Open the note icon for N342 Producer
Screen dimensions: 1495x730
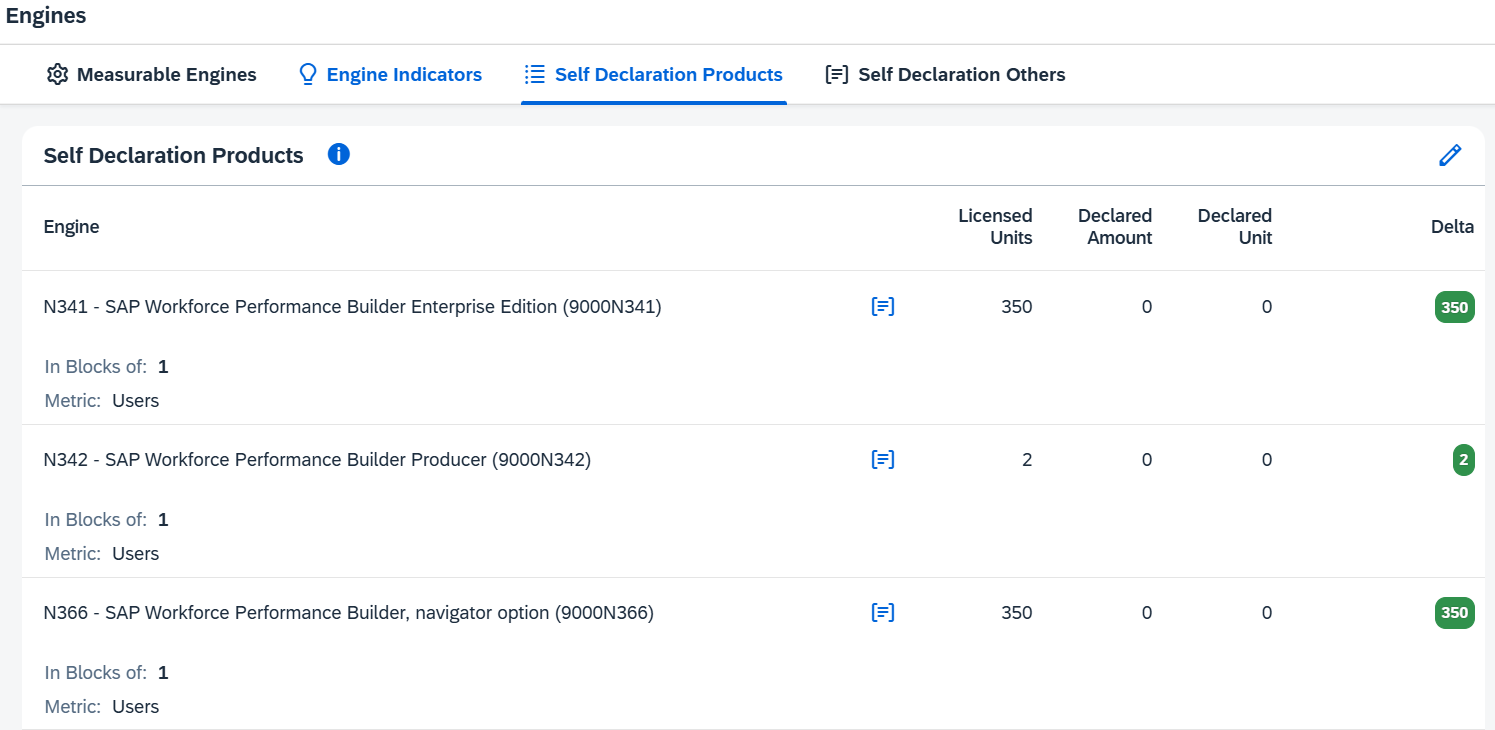tap(883, 460)
